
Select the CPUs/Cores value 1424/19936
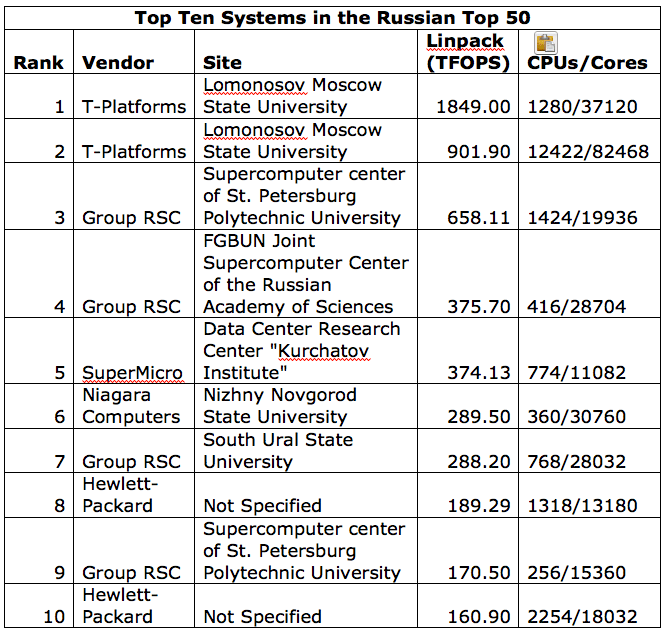pyautogui.click(x=582, y=218)
